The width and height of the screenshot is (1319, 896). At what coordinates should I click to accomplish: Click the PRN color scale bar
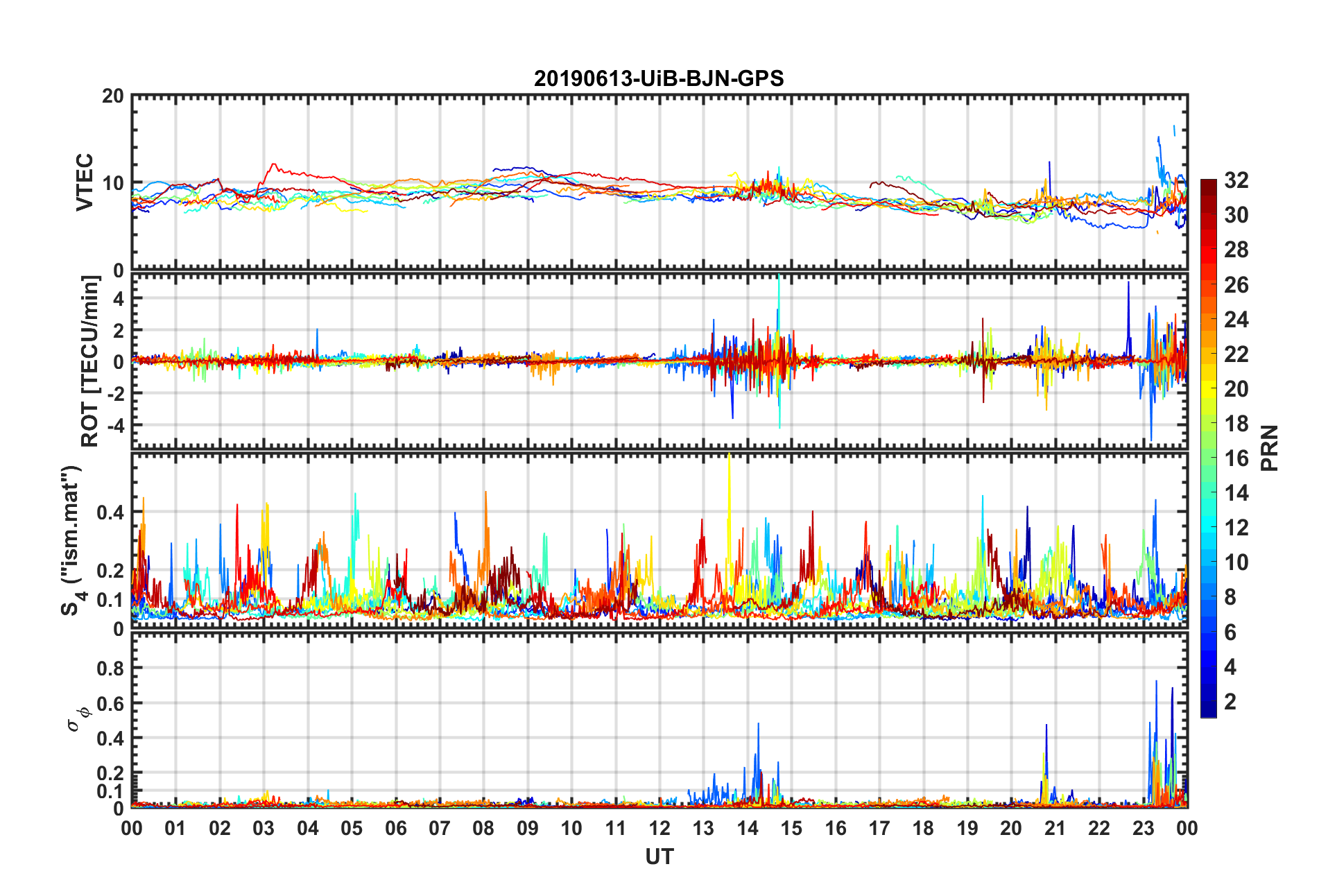click(1209, 448)
